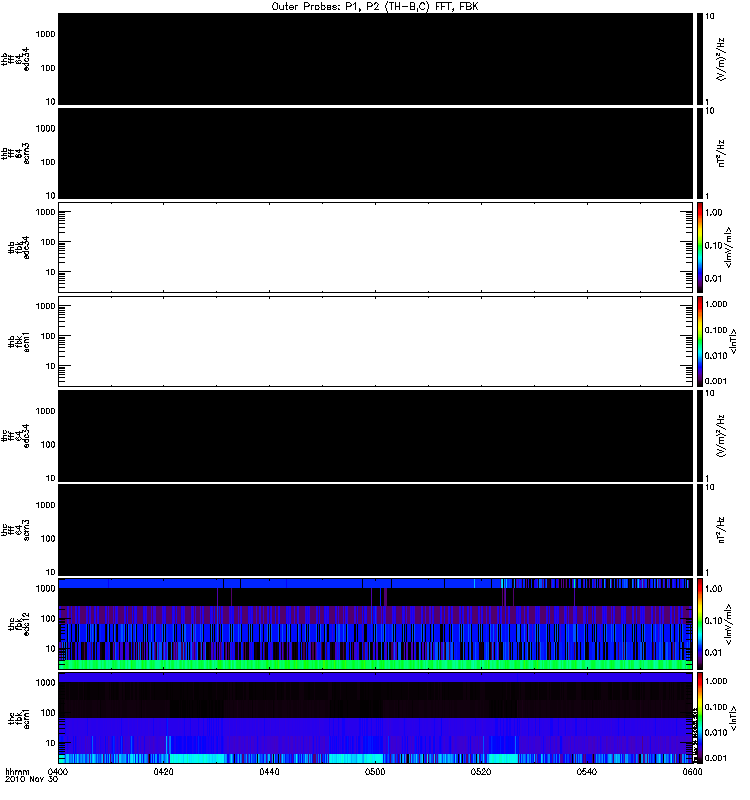Click the rainbow color bar of thc fbk scm1
The height and width of the screenshot is (800, 750).
coord(700,718)
